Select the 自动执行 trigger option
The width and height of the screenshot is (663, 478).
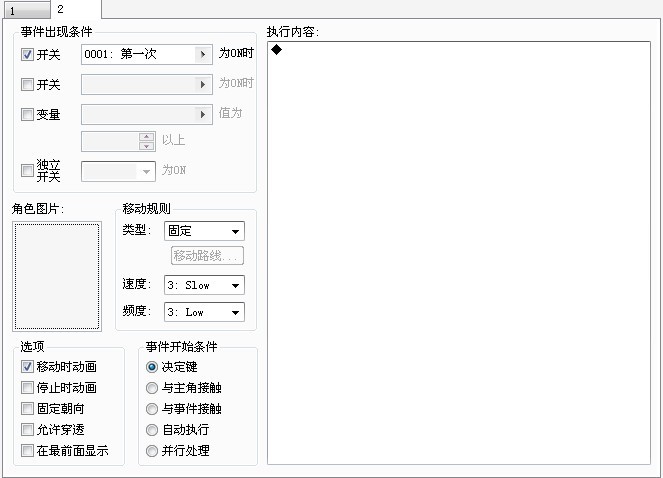point(152,430)
